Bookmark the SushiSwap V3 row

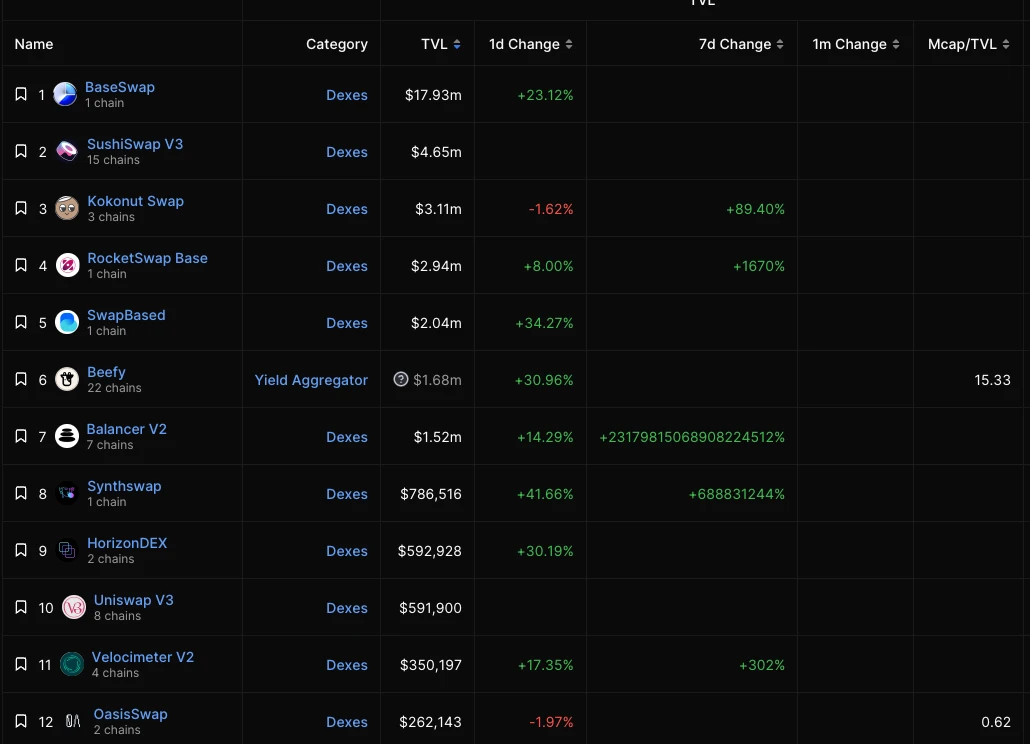pos(21,152)
